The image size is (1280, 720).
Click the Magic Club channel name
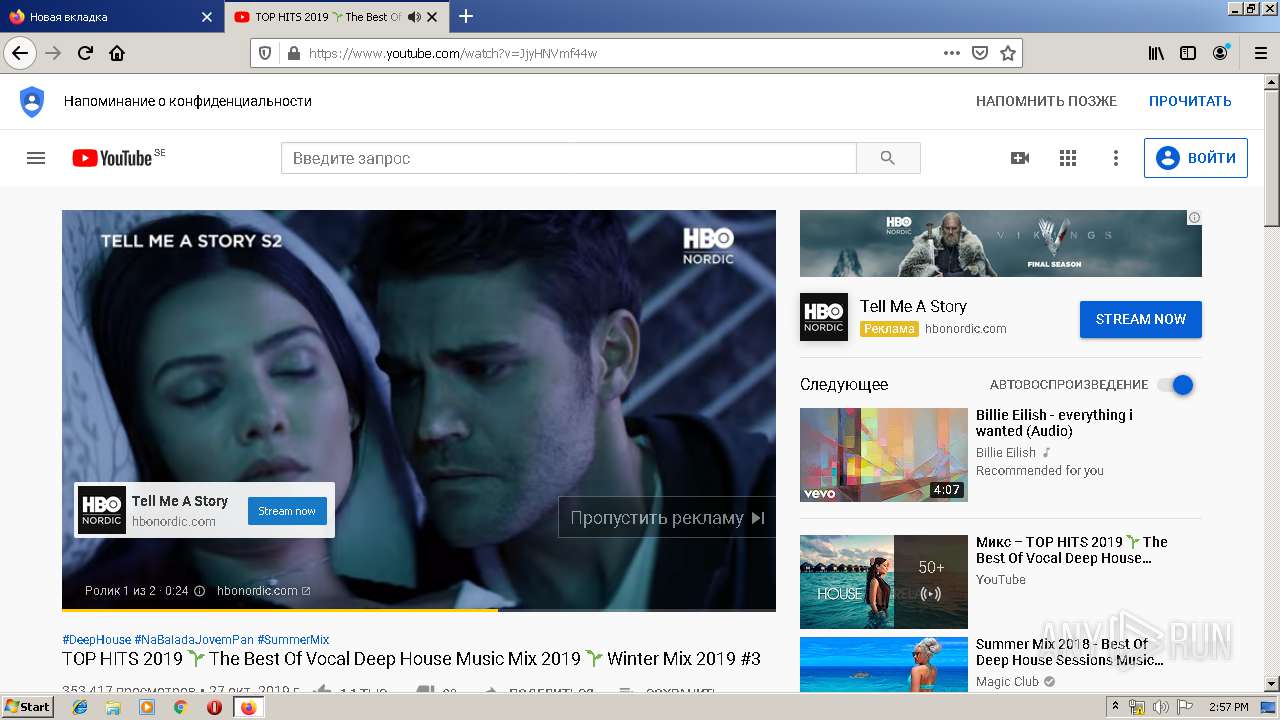coord(1007,682)
